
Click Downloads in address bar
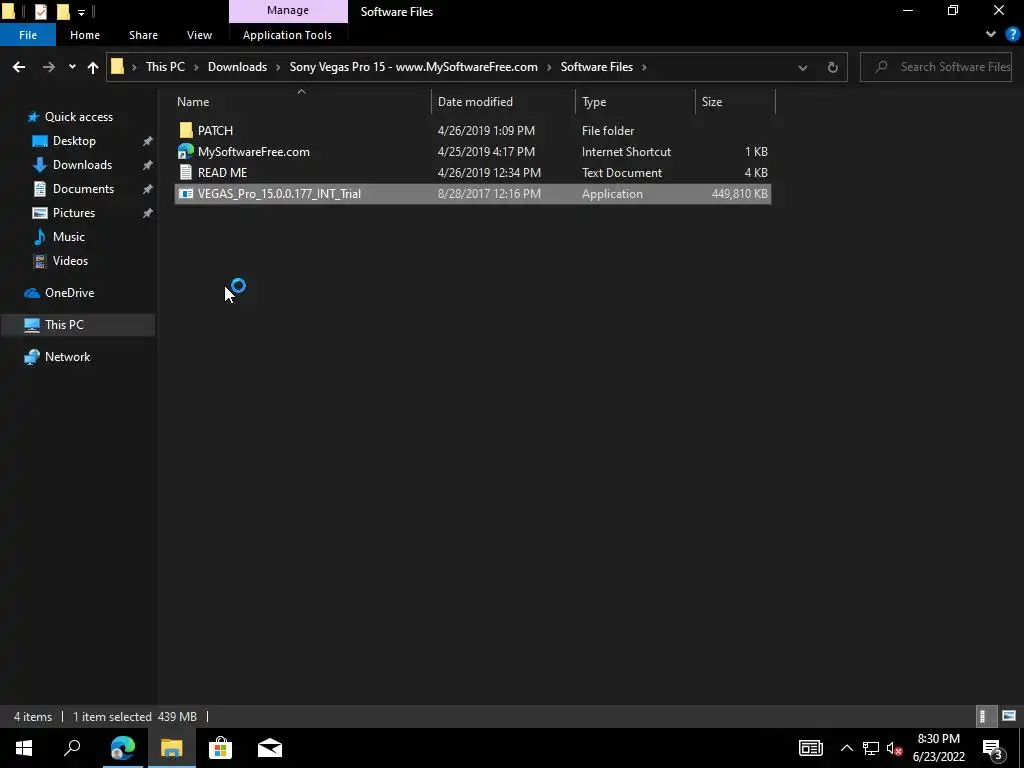tap(237, 67)
